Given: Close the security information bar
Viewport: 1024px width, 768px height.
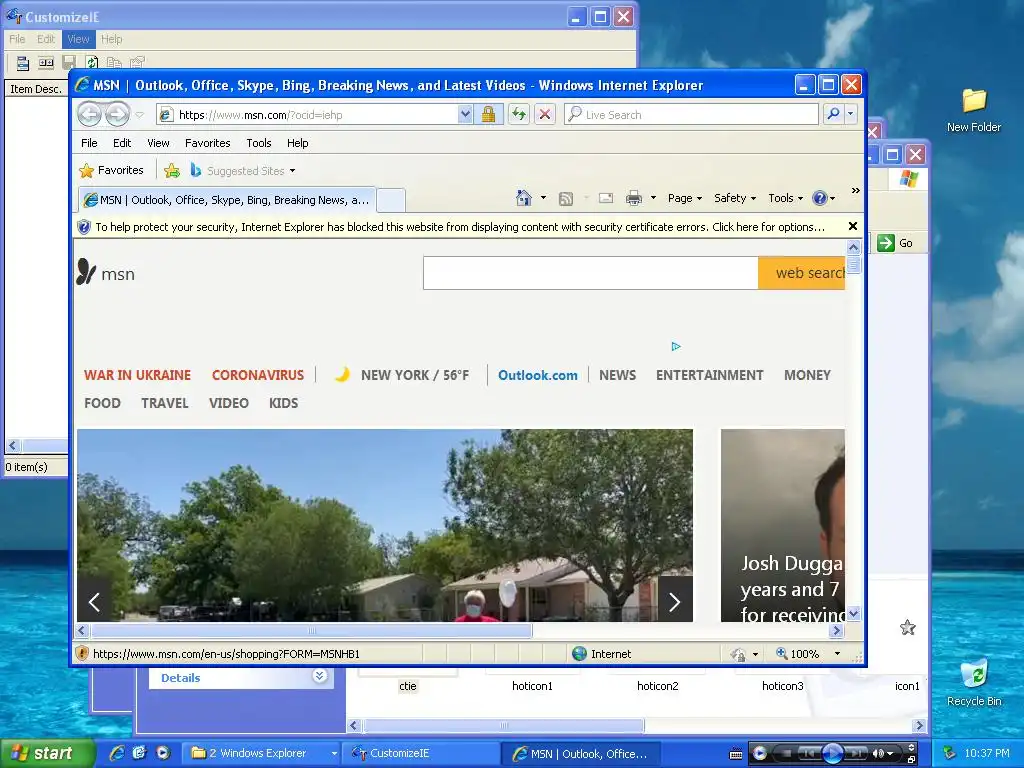Looking at the screenshot, I should (852, 227).
